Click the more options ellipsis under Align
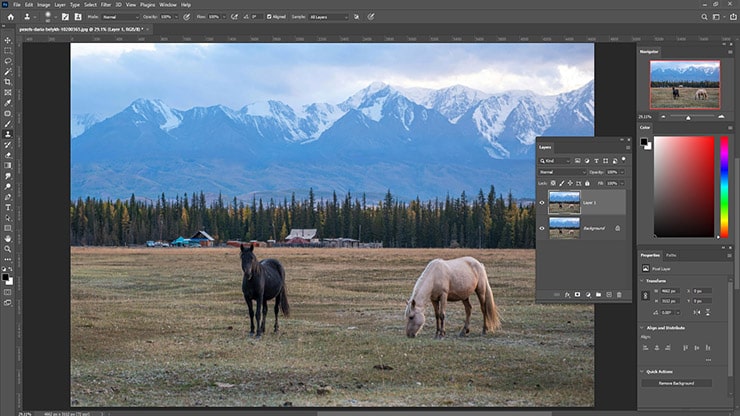Image resolution: width=740 pixels, height=416 pixels. [x=708, y=360]
